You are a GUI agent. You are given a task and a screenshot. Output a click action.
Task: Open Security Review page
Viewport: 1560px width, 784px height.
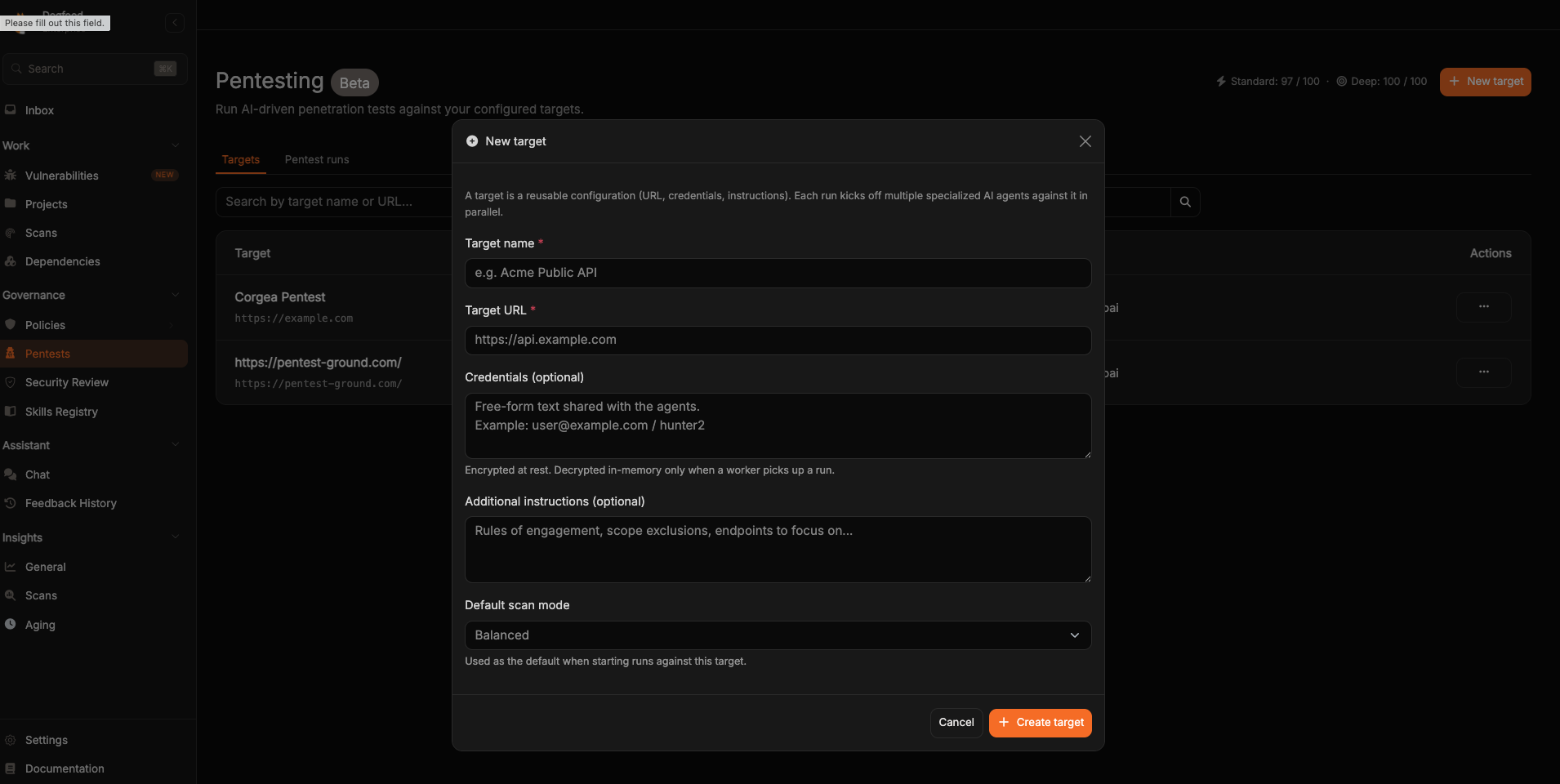coord(66,382)
